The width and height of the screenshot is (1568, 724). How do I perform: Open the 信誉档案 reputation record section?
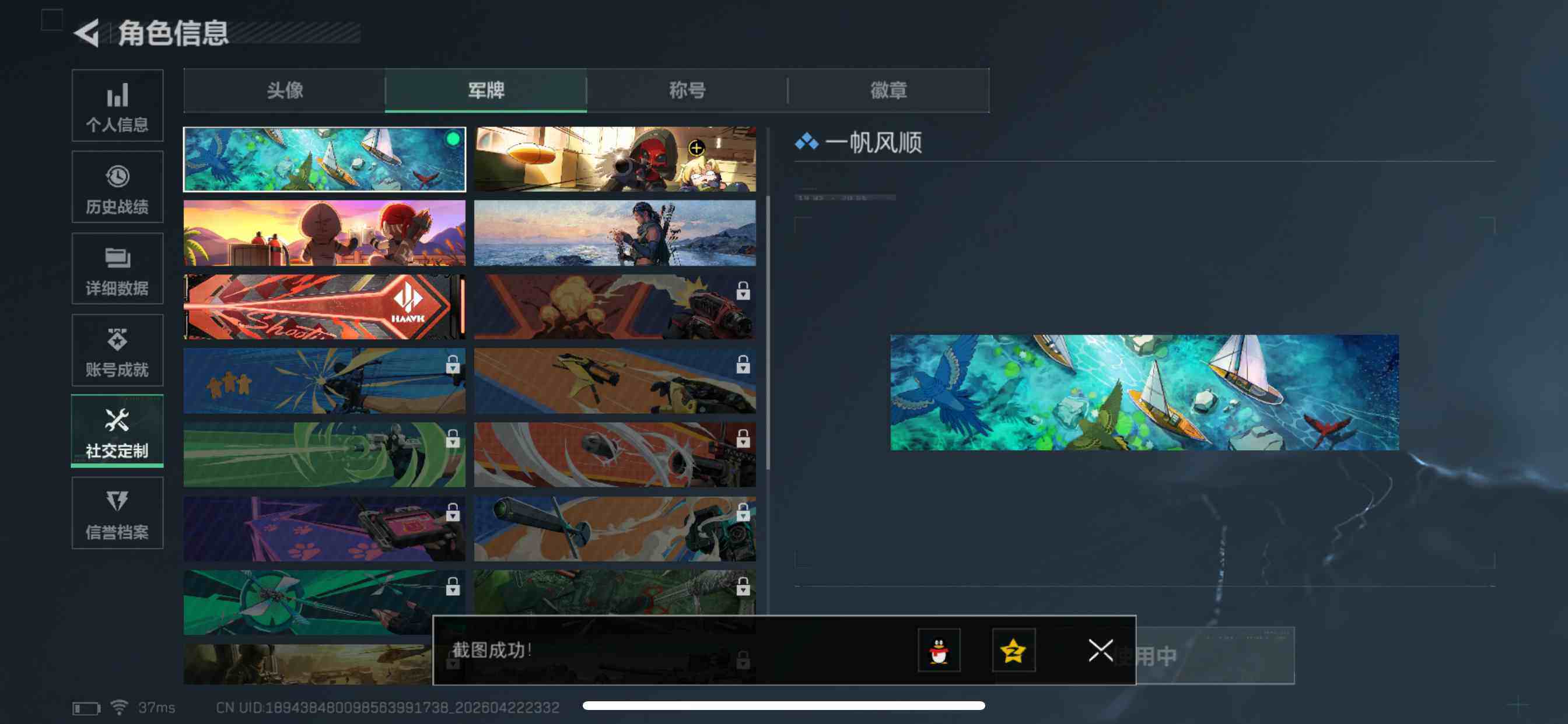pyautogui.click(x=117, y=513)
